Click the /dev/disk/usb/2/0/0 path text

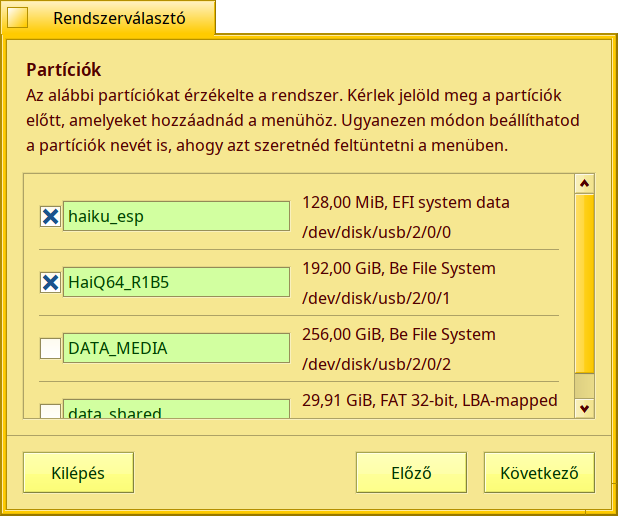(377, 232)
